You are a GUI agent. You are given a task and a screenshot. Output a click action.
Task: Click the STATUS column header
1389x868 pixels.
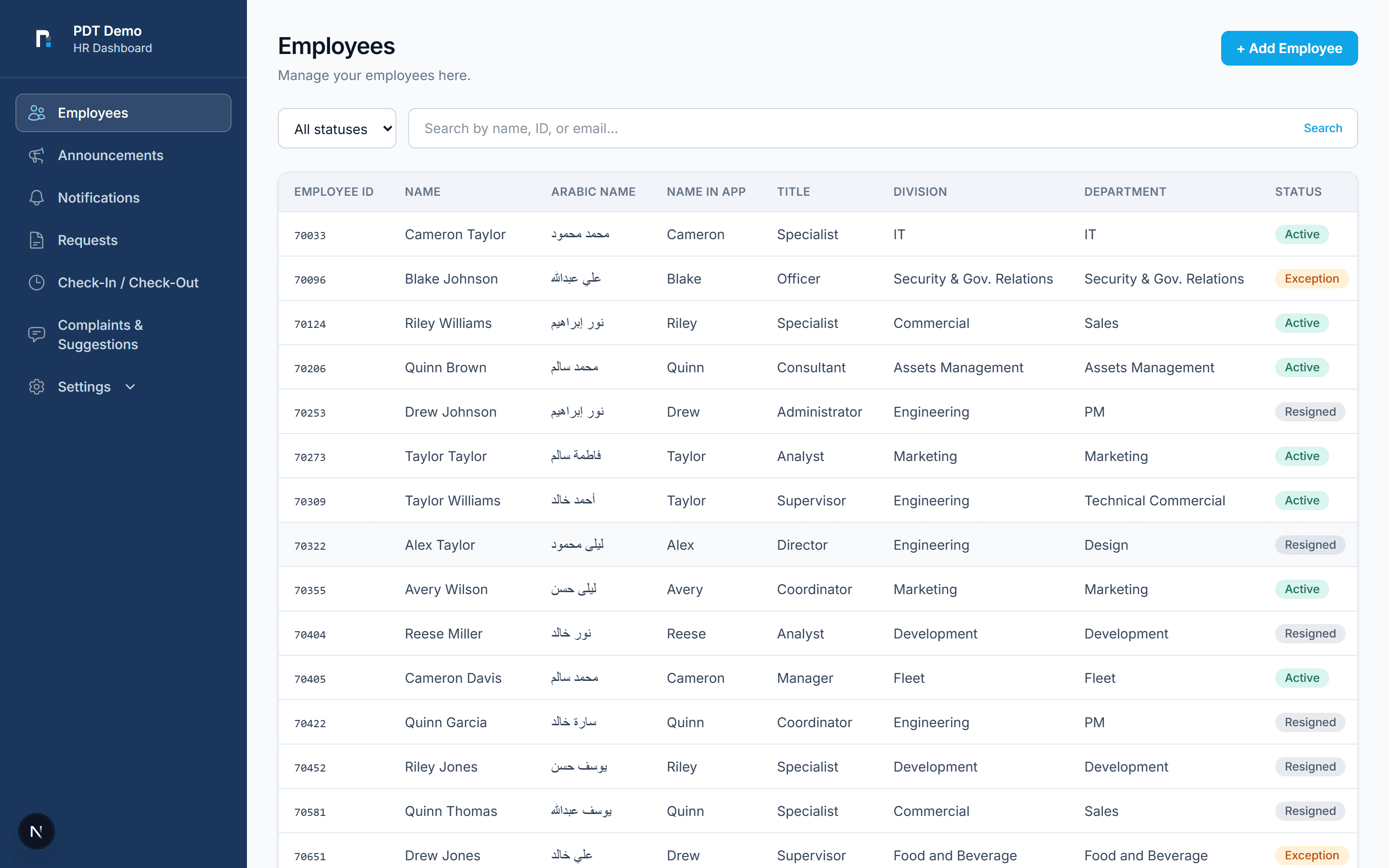[1298, 192]
